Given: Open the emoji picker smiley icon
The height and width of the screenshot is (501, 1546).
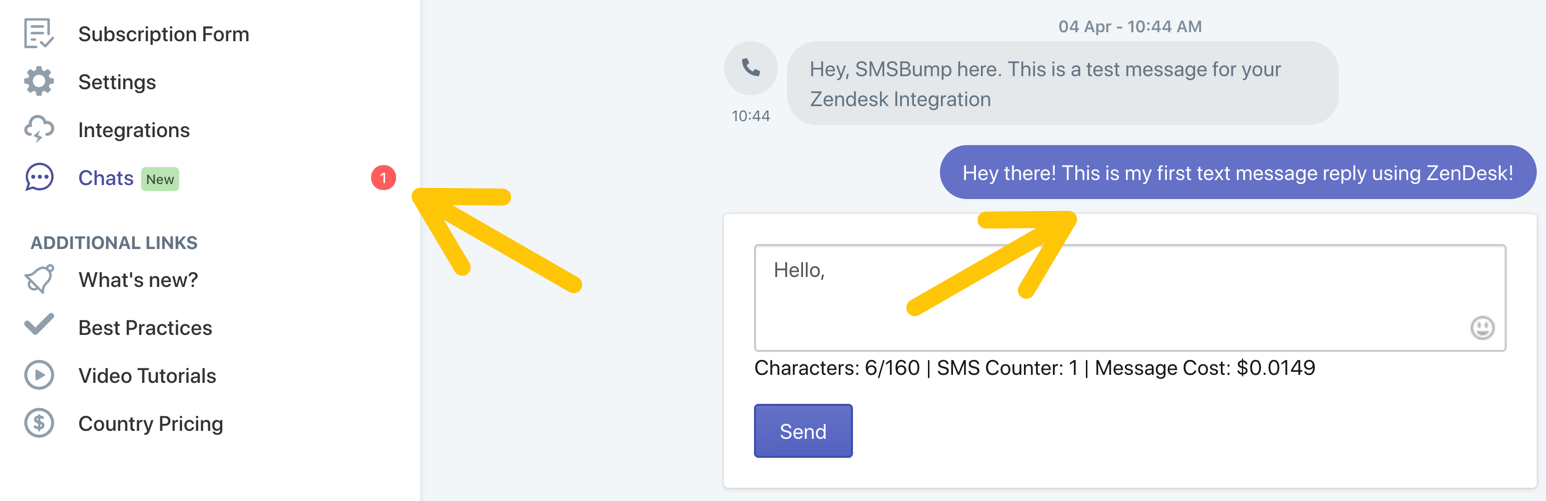Looking at the screenshot, I should tap(1482, 327).
